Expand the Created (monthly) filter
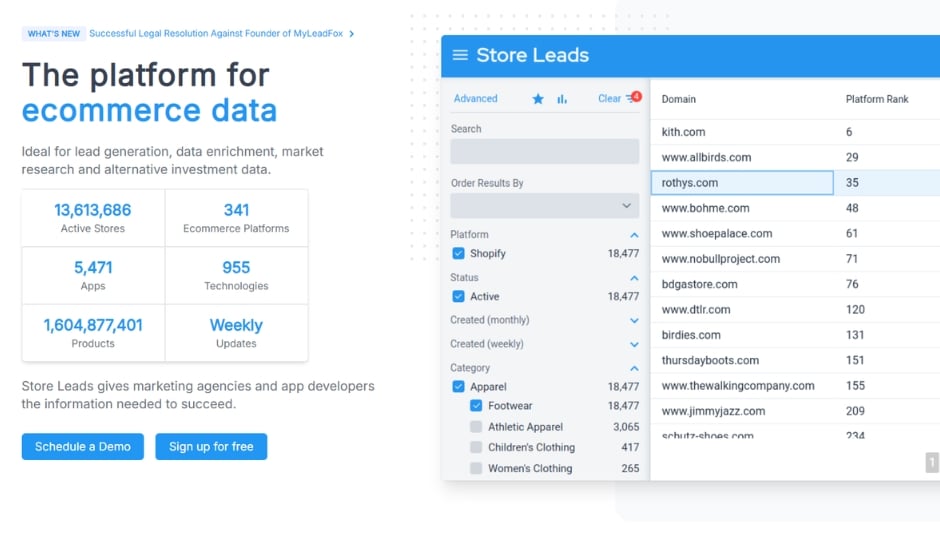 [634, 321]
